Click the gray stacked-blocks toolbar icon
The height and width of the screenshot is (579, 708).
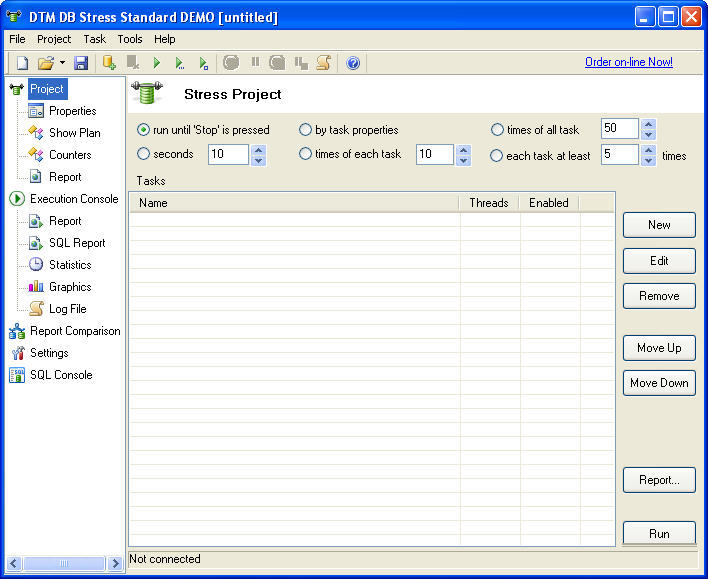pyautogui.click(x=301, y=63)
